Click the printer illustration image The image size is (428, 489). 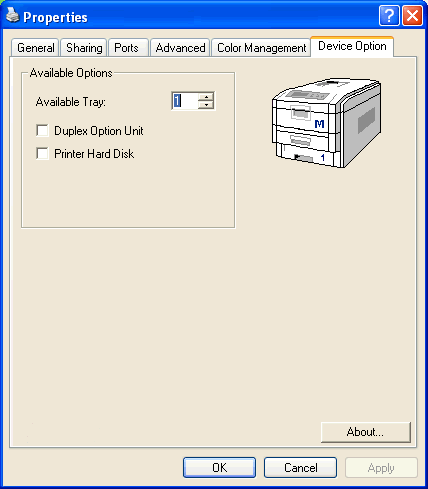coord(327,123)
